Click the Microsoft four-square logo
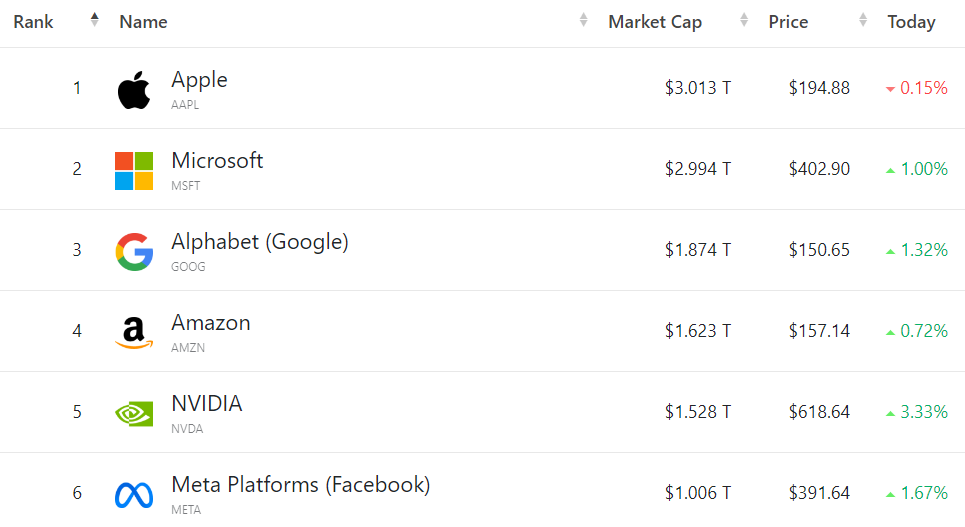This screenshot has width=965, height=527. (x=134, y=171)
